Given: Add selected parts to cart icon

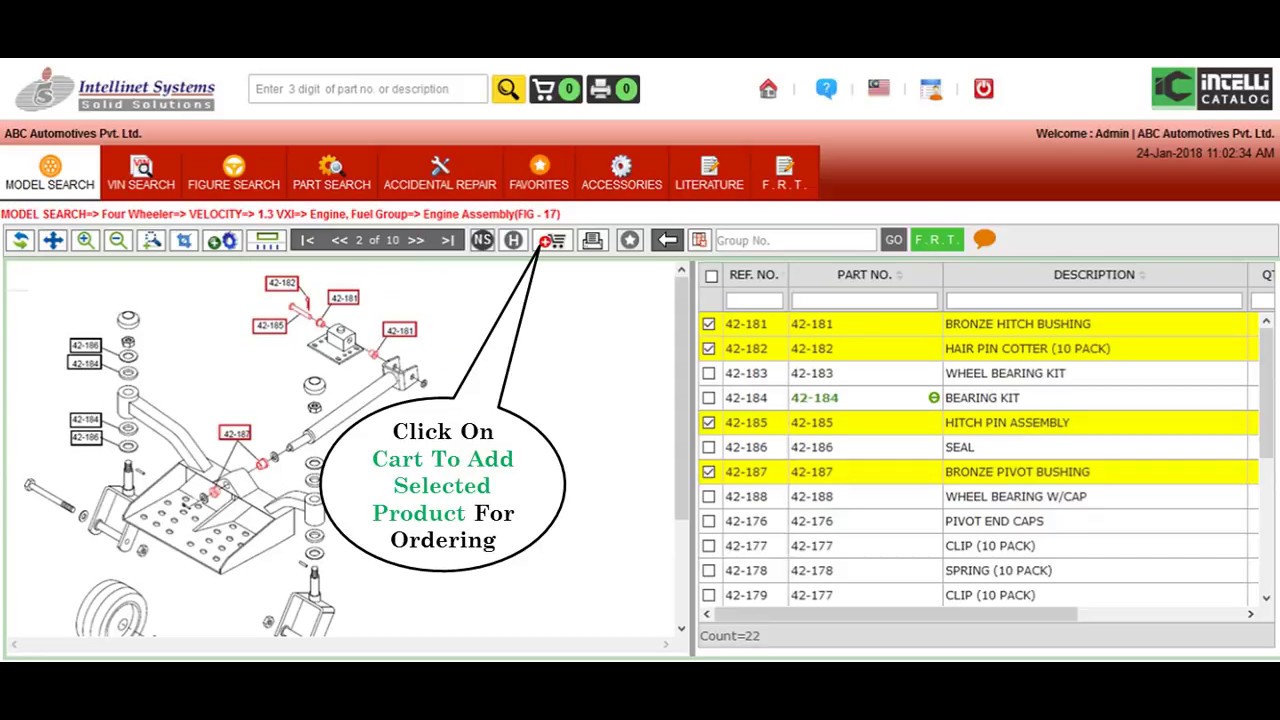Looking at the screenshot, I should (x=553, y=240).
